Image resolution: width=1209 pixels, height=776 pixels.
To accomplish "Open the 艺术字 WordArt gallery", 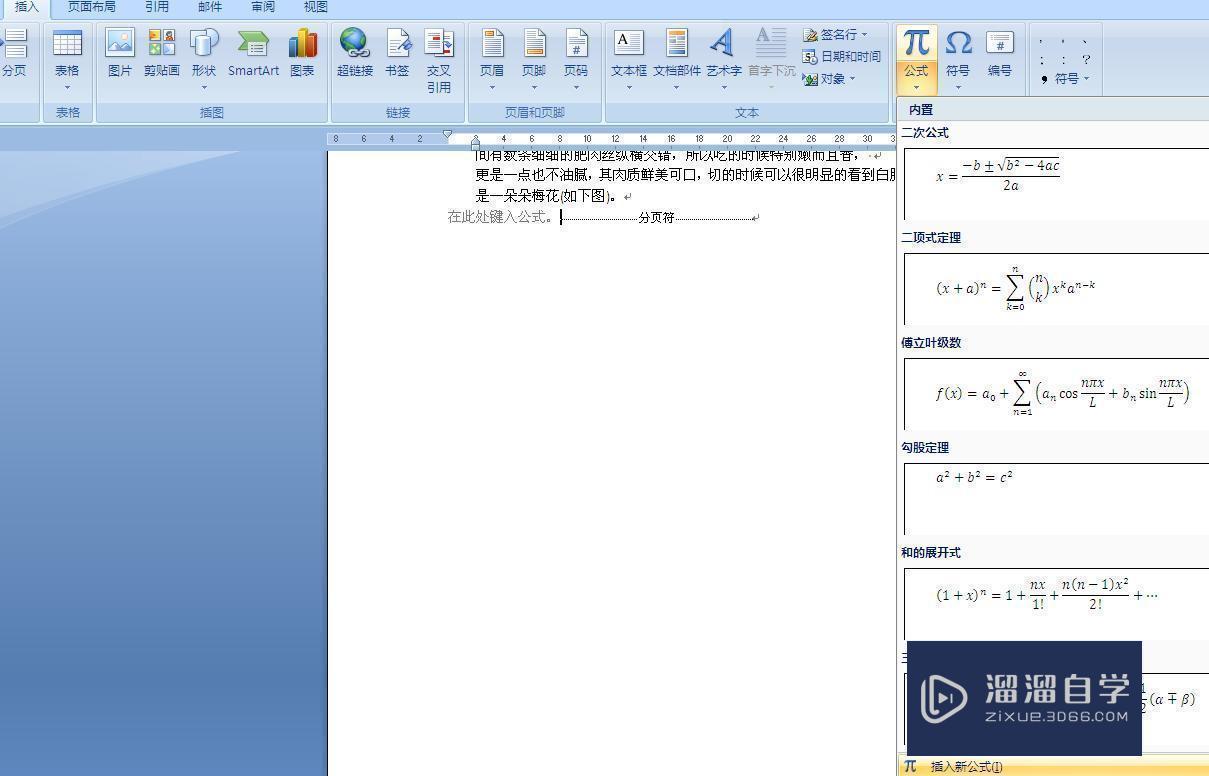I will pyautogui.click(x=722, y=52).
